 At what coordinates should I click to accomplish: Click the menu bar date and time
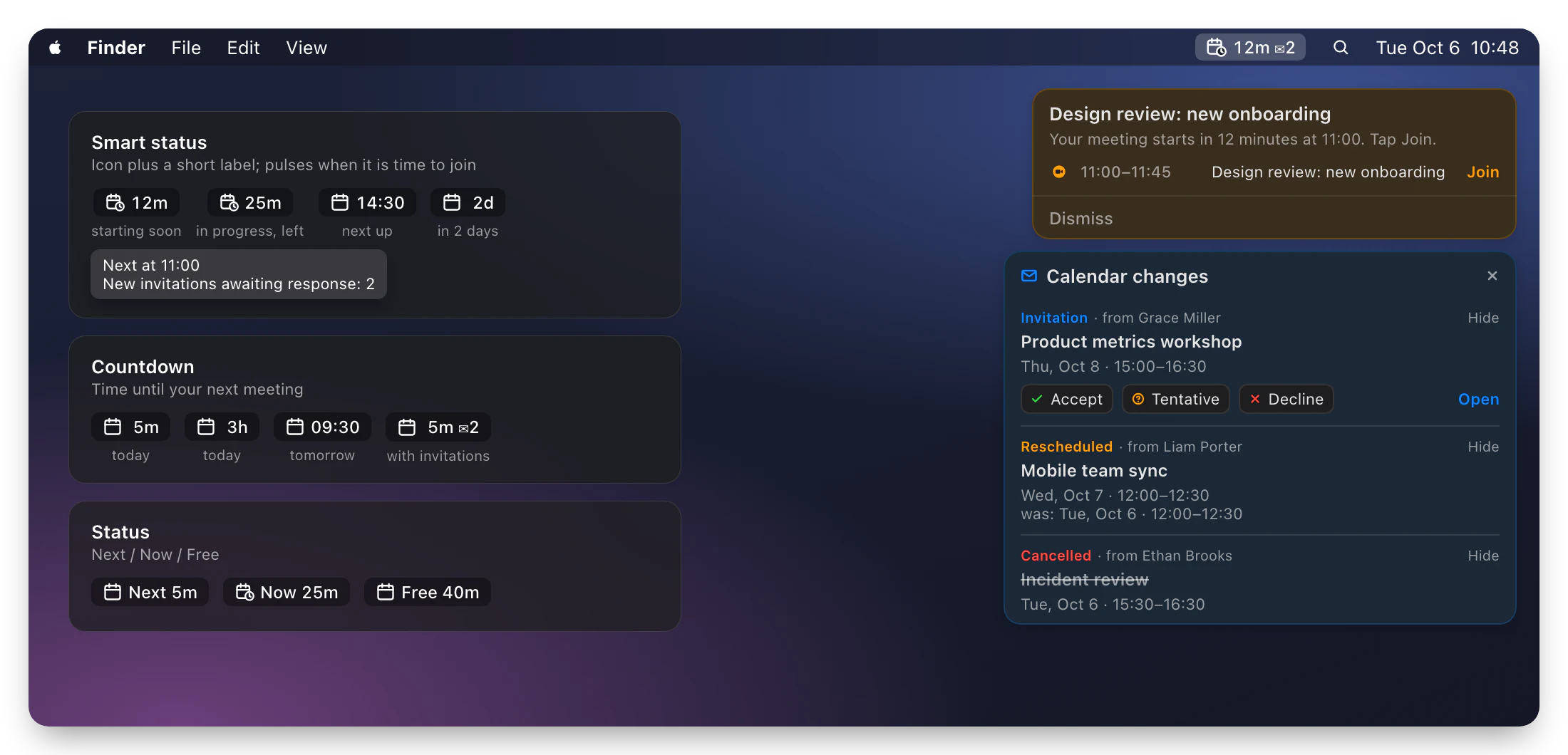coord(1447,48)
